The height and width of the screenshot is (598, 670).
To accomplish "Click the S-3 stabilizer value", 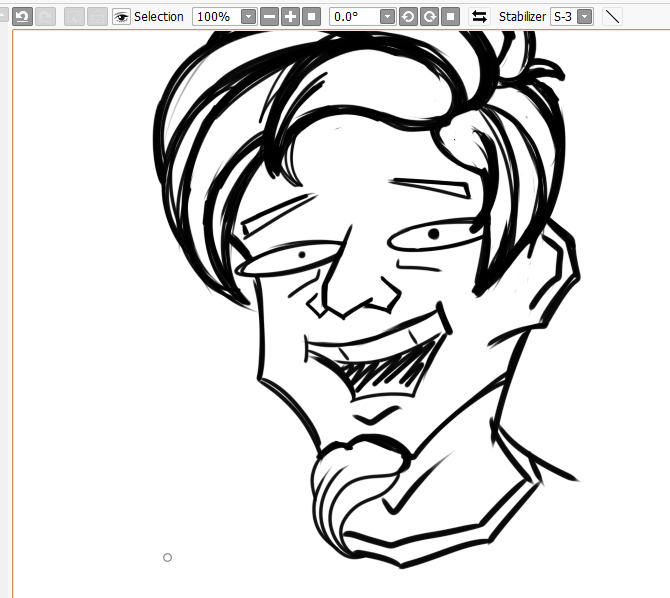I will [563, 17].
